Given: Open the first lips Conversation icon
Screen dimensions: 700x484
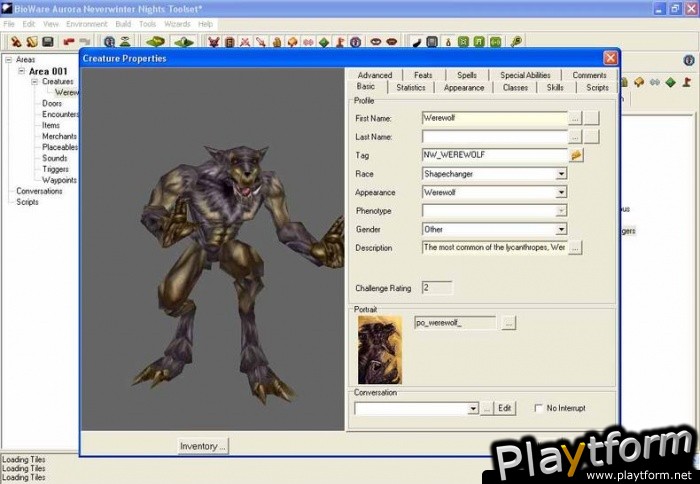Looking at the screenshot, I should [376, 42].
